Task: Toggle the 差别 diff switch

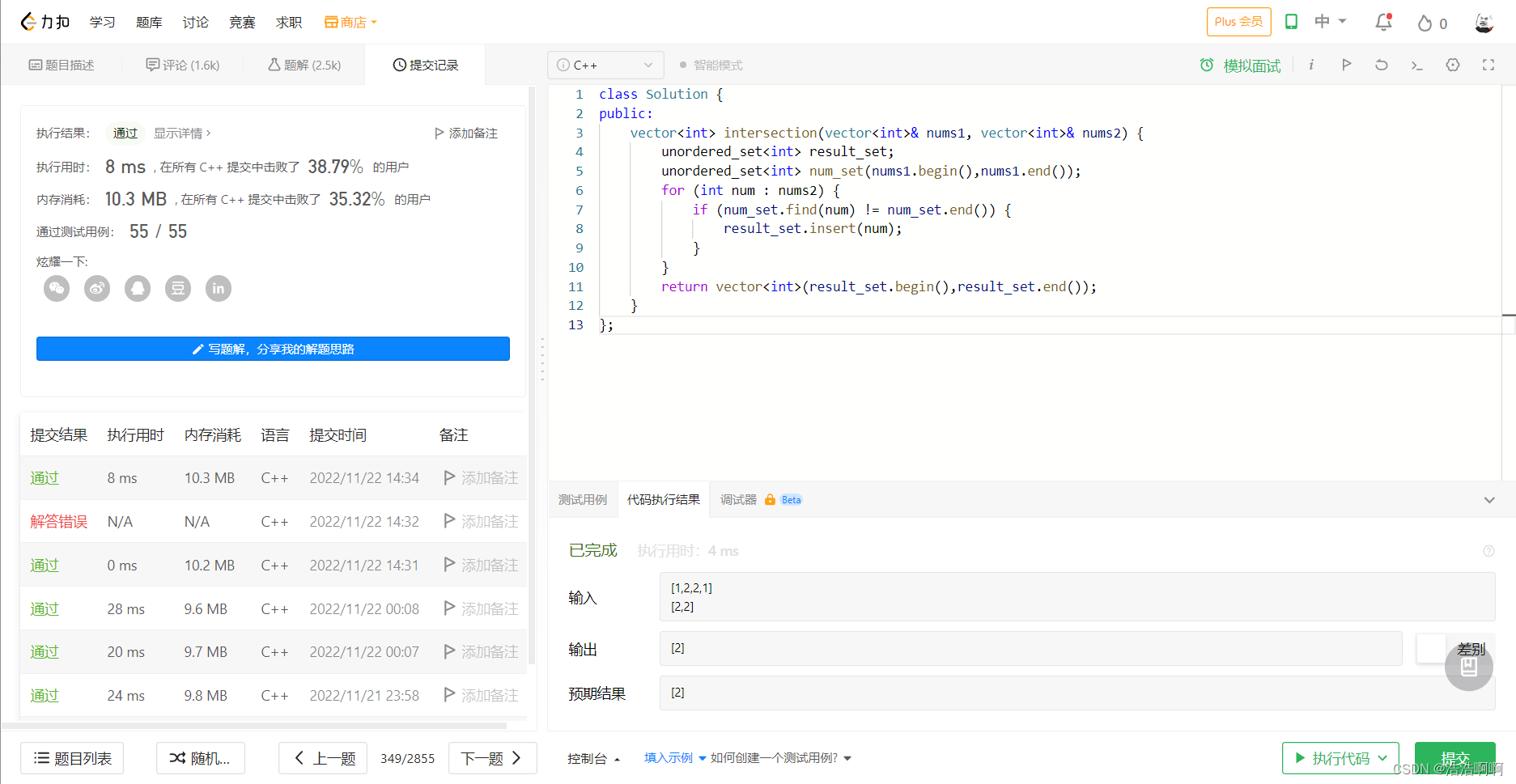Action: point(1431,649)
